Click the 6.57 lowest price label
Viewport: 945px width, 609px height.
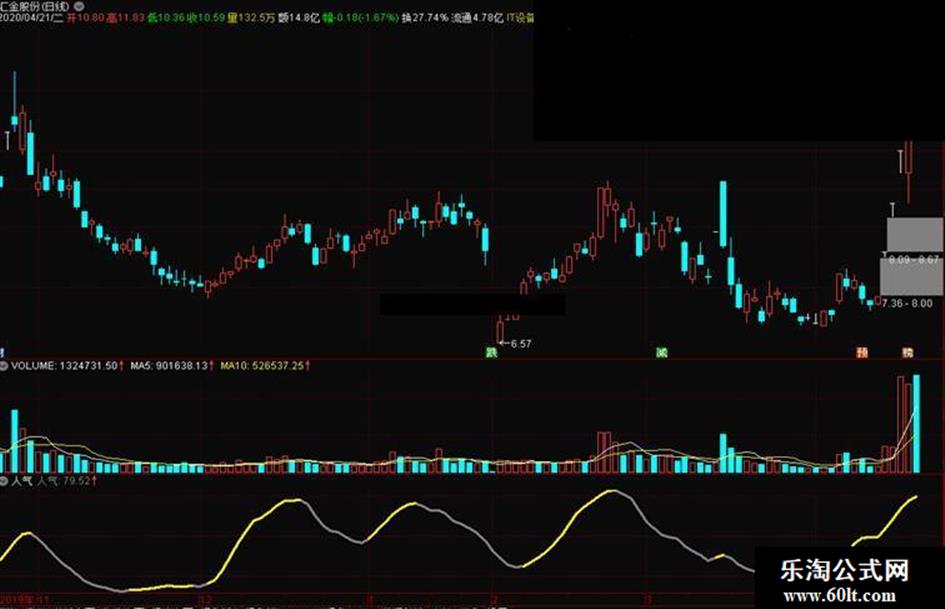coord(521,344)
